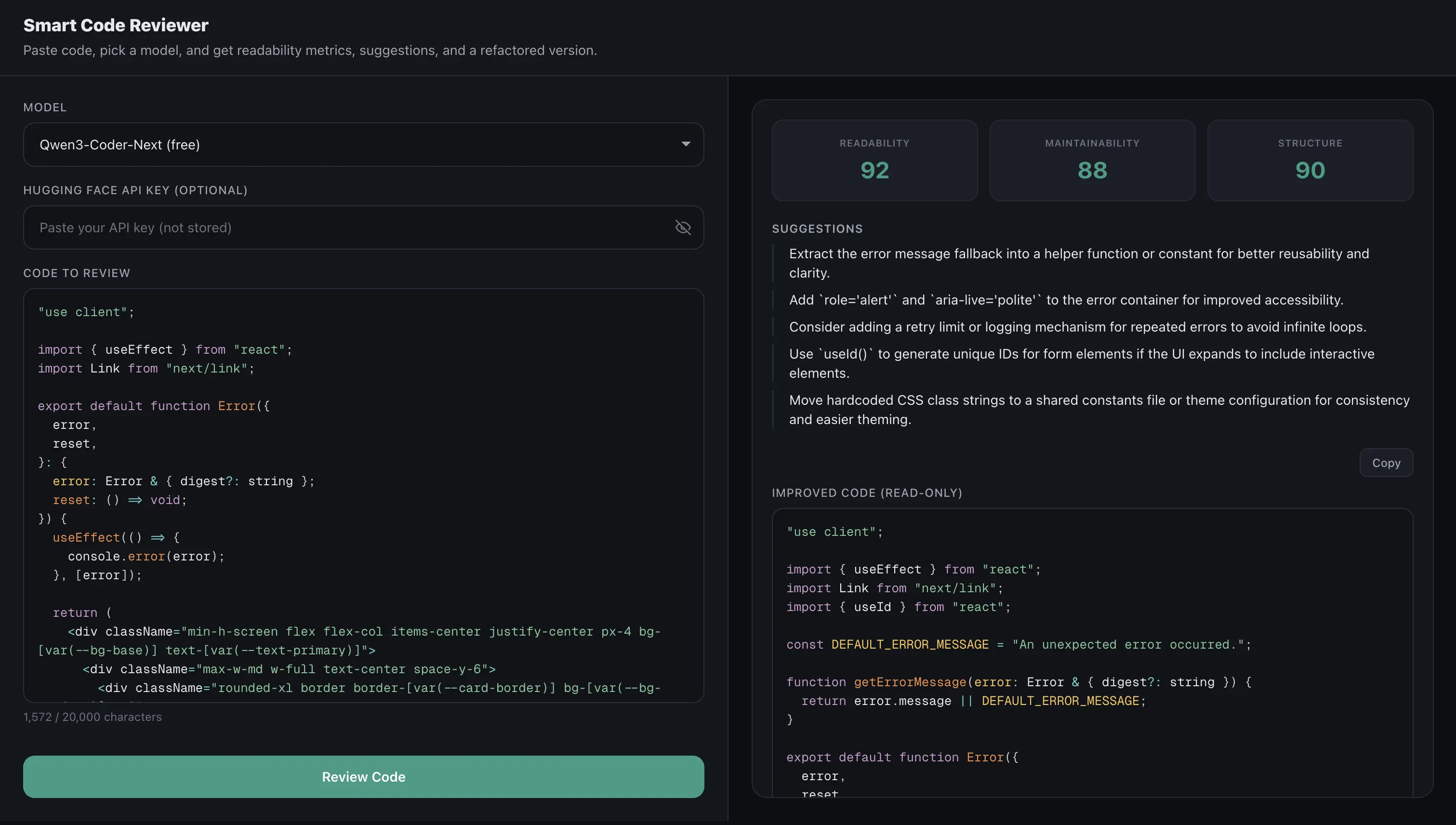Click the hardcoded CSS class strings suggestion
This screenshot has height=825, width=1456.
[1098, 410]
